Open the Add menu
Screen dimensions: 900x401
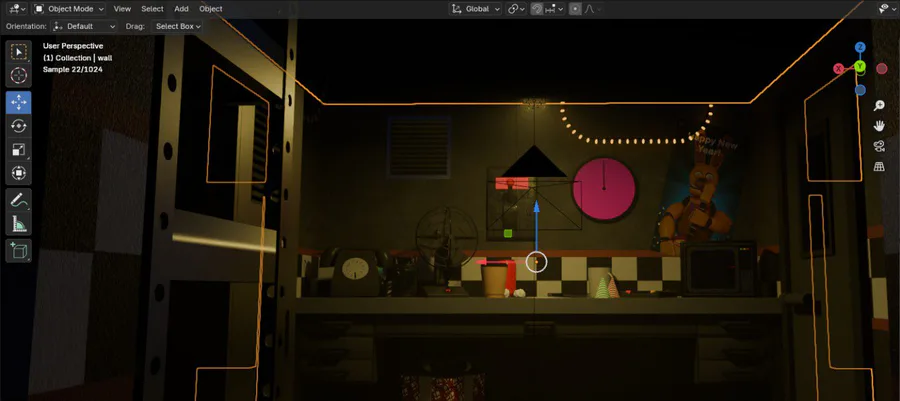(181, 9)
